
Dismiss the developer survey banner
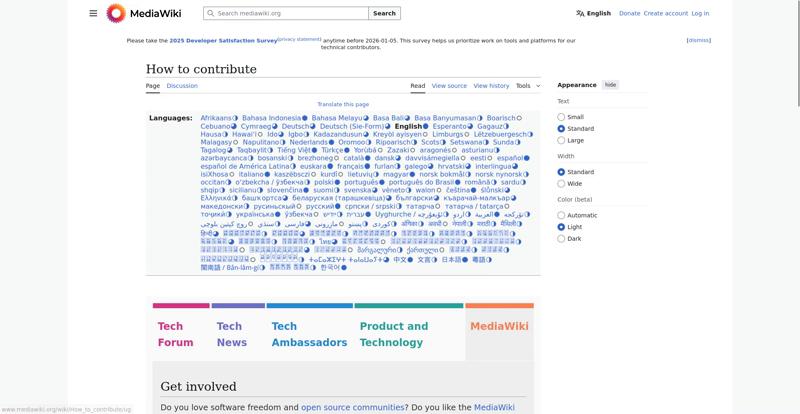point(699,40)
